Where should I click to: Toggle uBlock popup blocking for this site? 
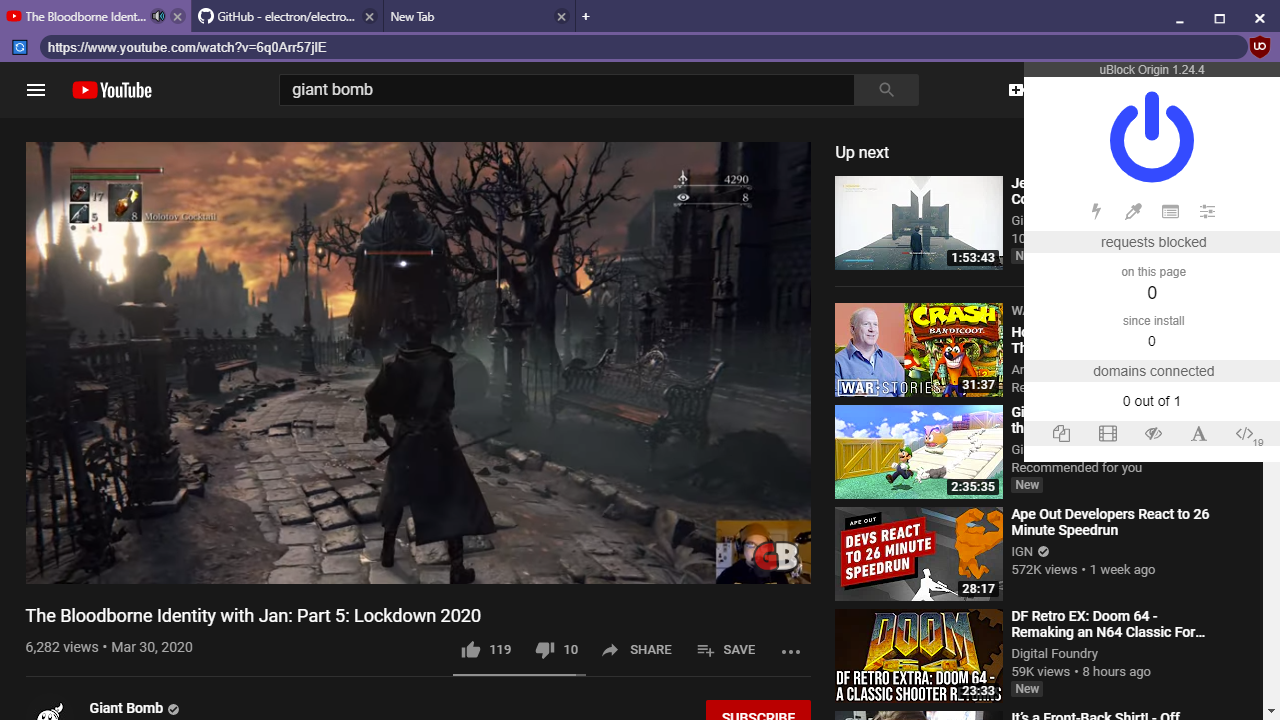tap(1061, 433)
